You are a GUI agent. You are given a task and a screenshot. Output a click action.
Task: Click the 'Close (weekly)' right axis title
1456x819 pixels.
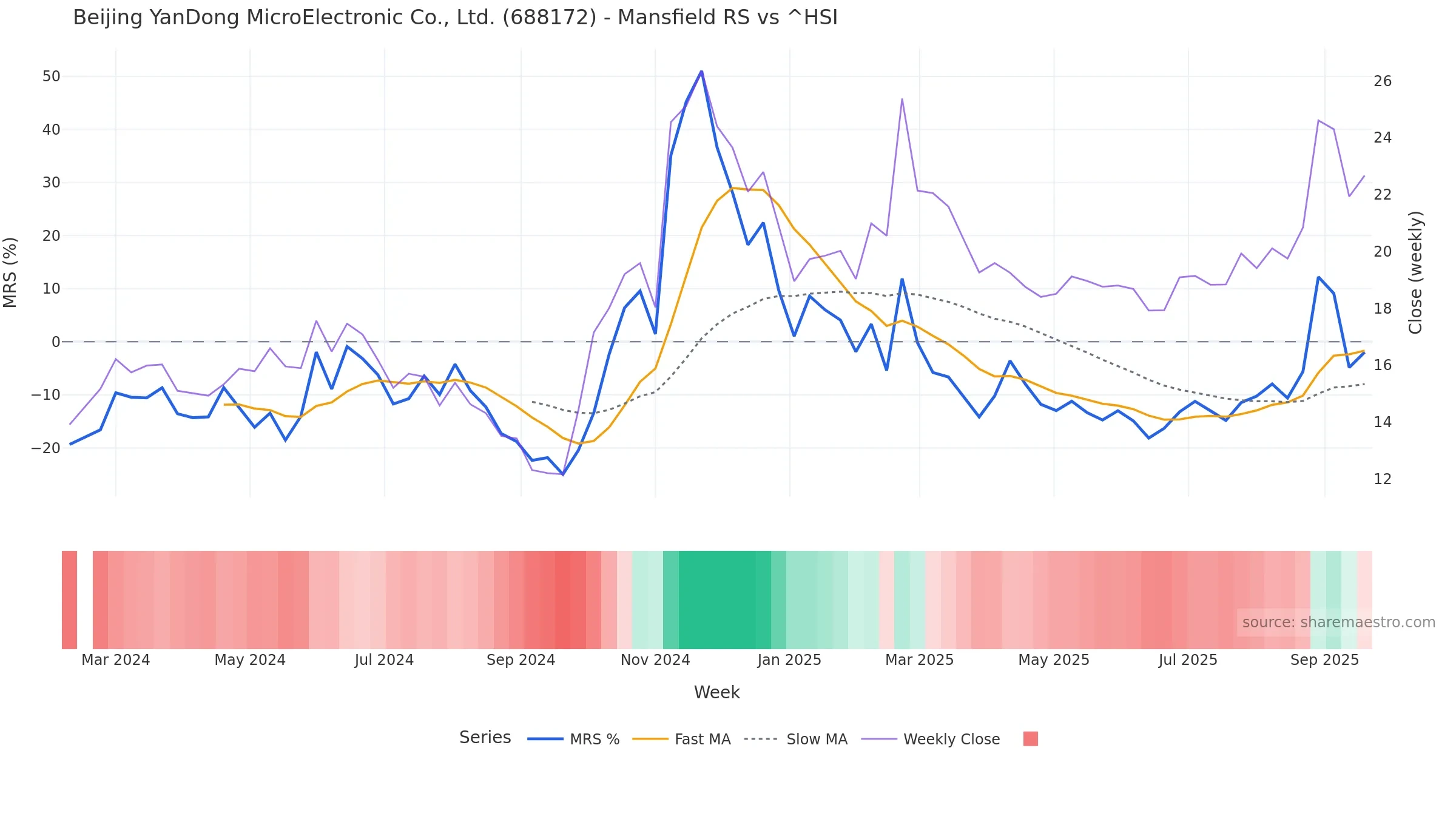1415,272
